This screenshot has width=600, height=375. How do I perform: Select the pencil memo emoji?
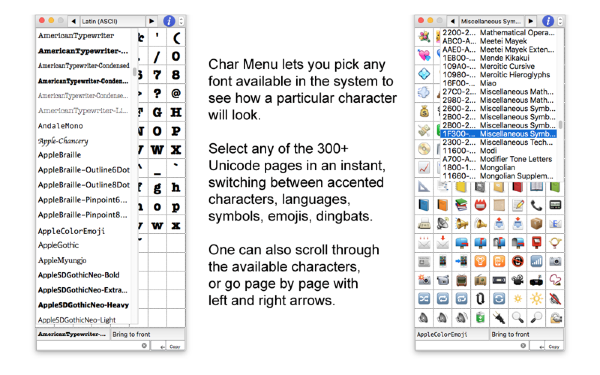tap(518, 205)
